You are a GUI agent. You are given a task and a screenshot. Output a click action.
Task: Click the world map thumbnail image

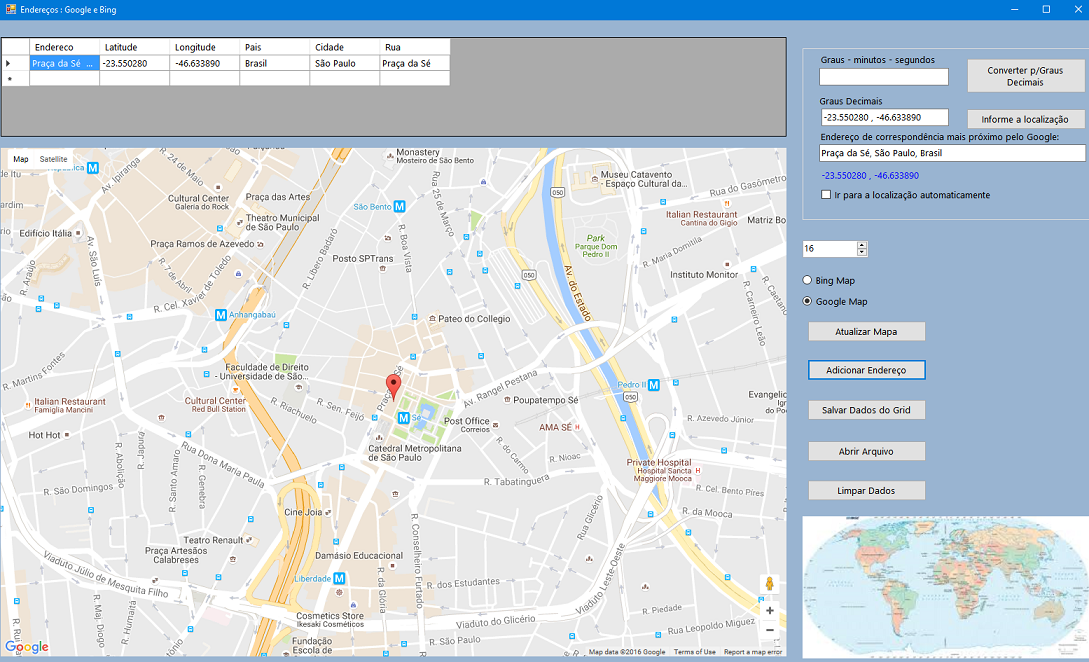(945, 587)
